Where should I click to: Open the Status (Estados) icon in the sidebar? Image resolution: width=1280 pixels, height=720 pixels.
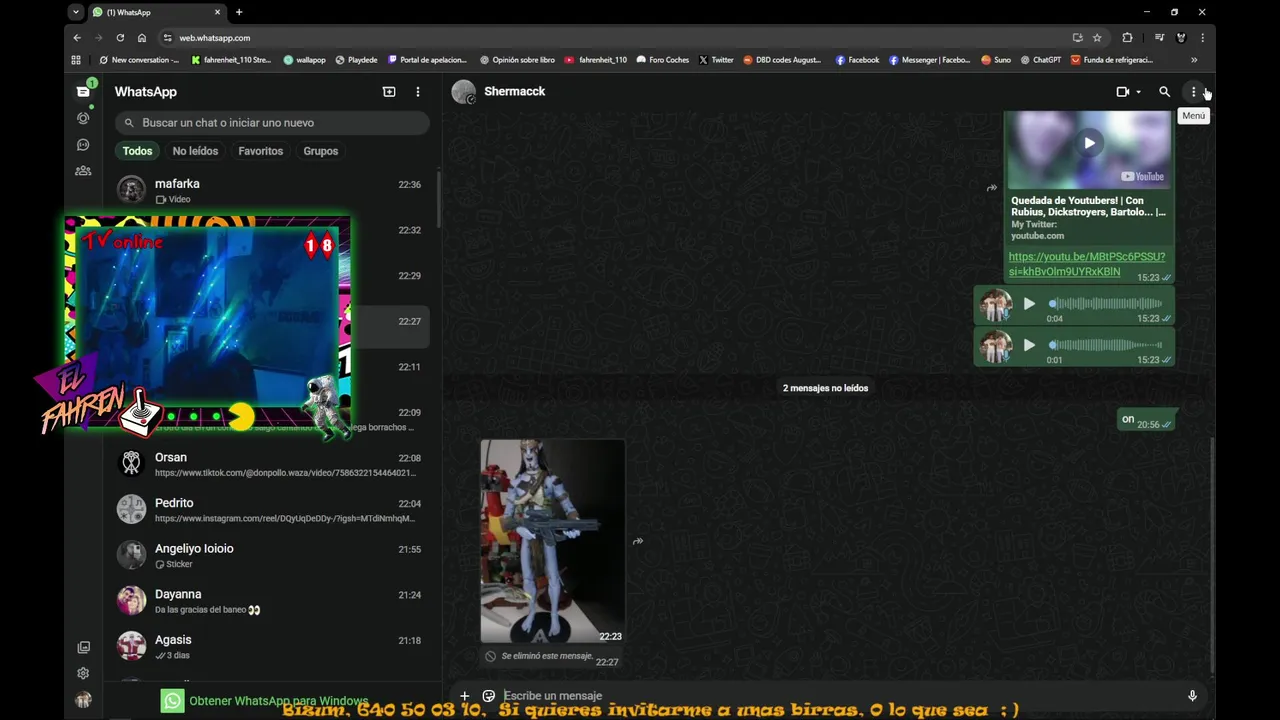(x=83, y=118)
